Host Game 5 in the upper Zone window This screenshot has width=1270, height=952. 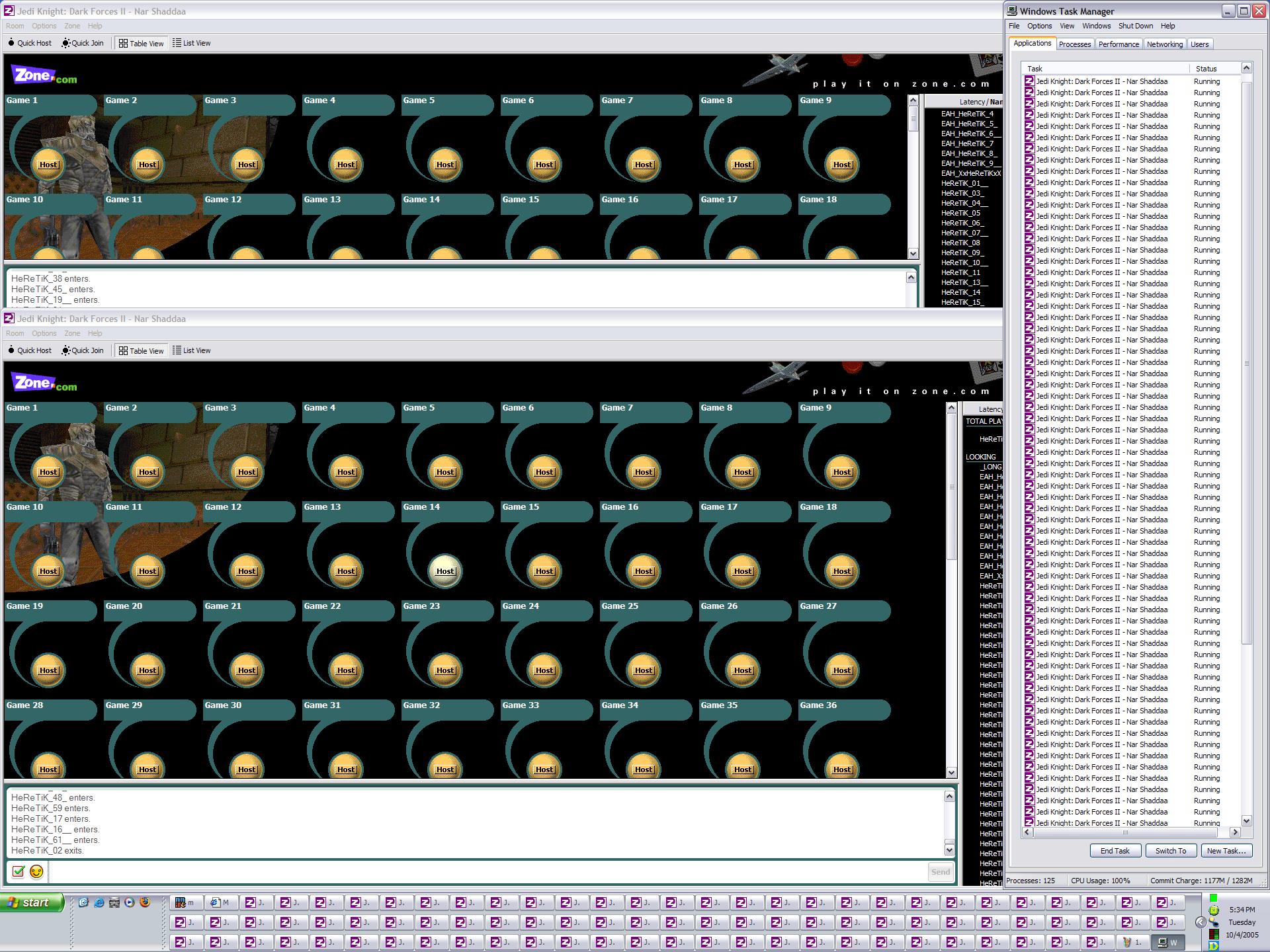point(445,165)
